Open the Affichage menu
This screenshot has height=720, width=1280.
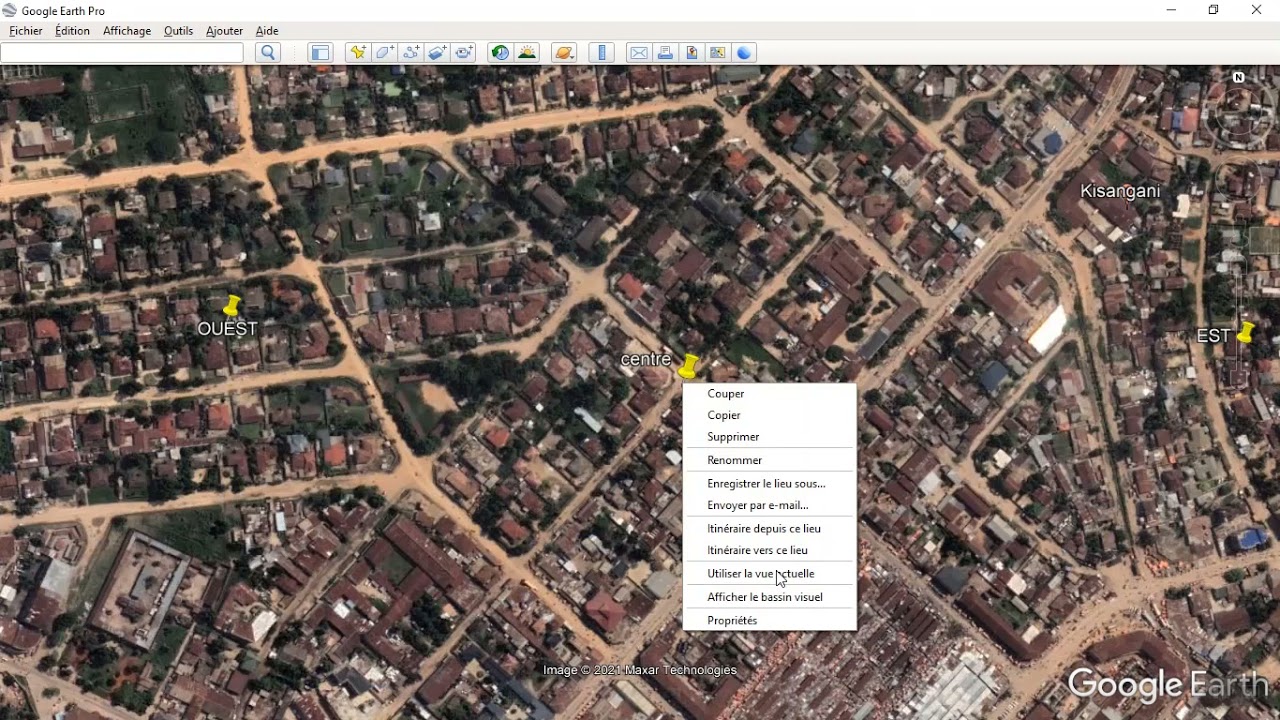(127, 31)
